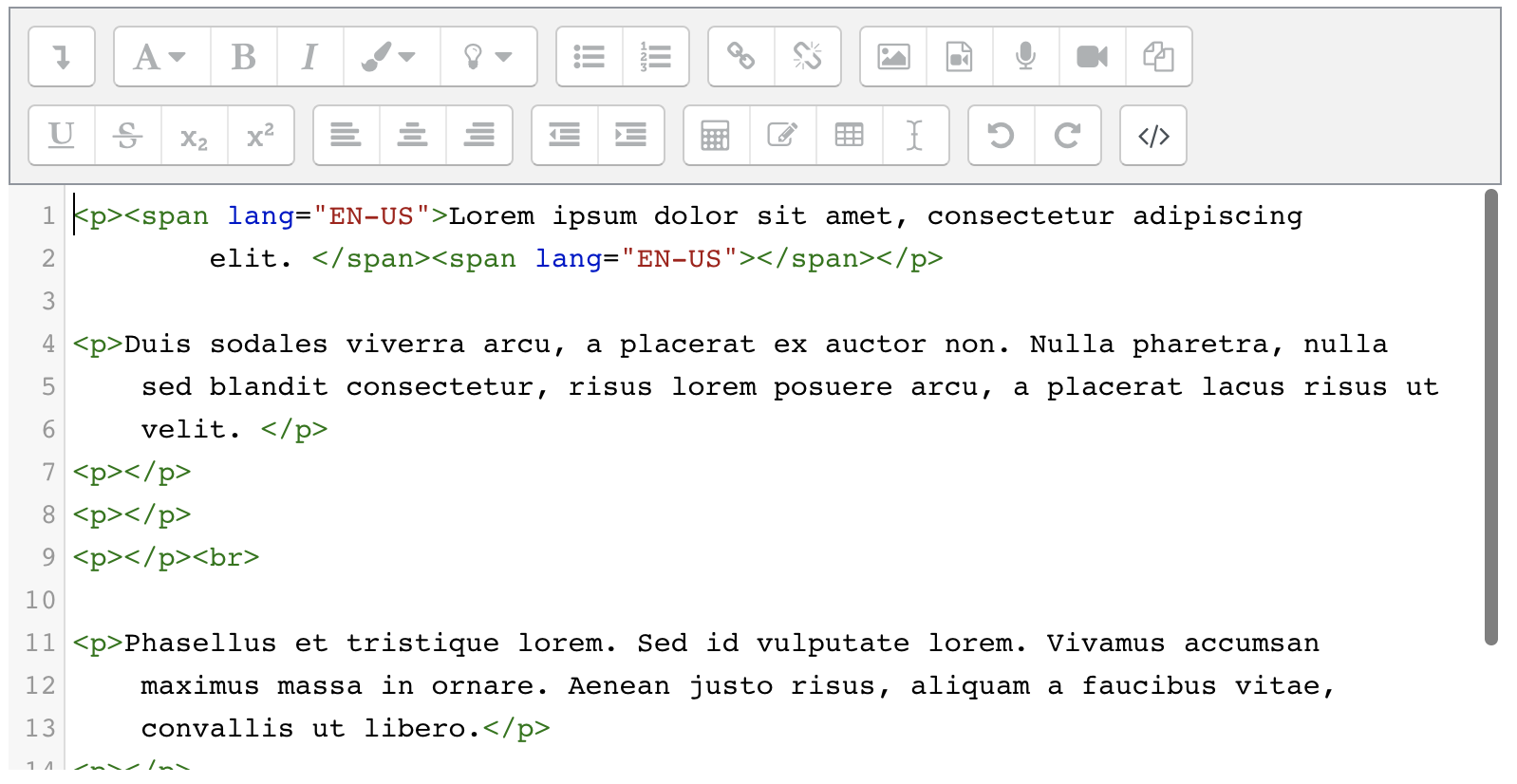
Task: Collapse the toolbar with the show/hide arrow button
Action: click(x=62, y=57)
